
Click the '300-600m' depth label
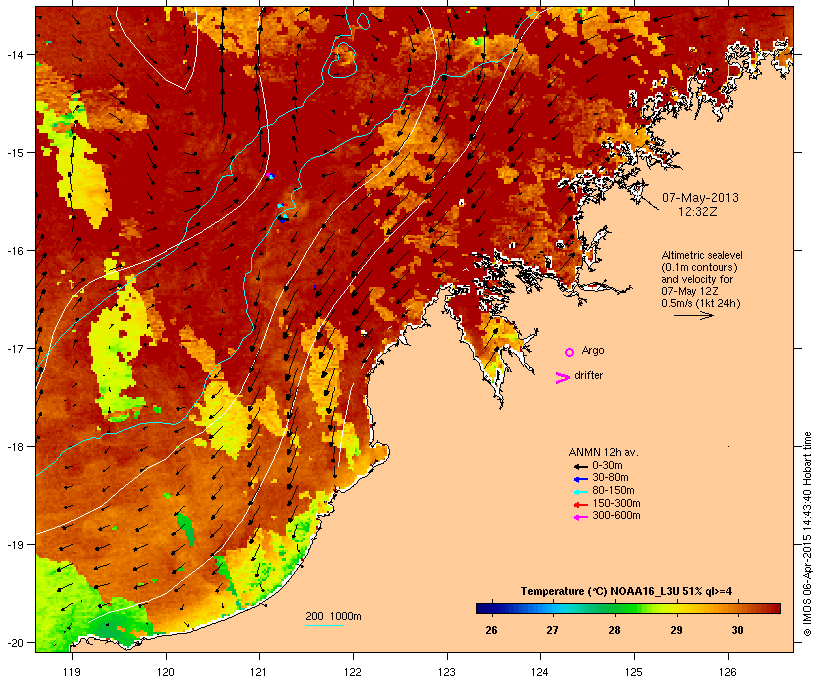point(616,516)
